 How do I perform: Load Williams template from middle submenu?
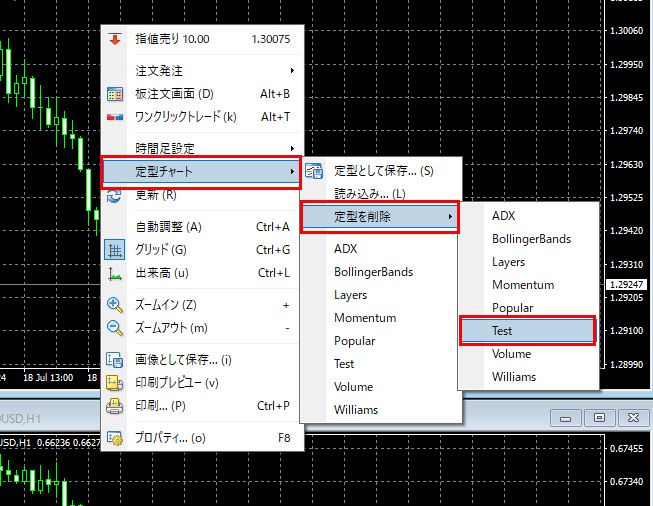(381, 410)
